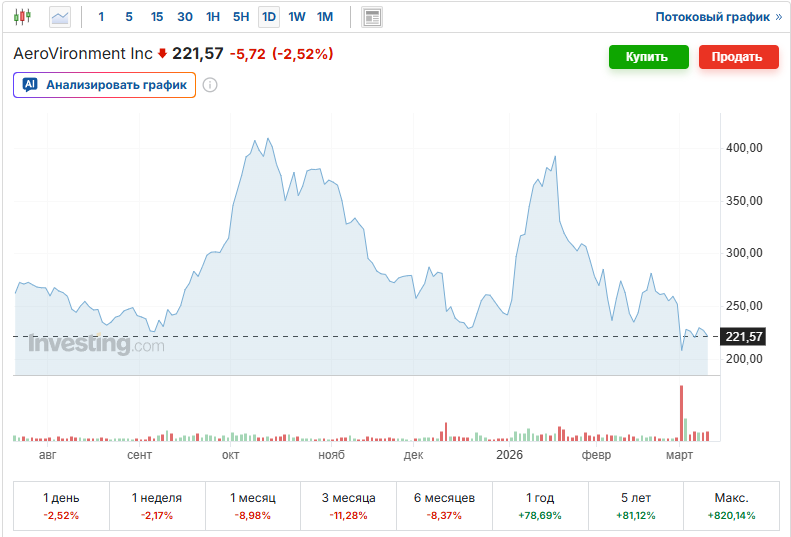Click the chevron next to Потоковый график
791x537 pixels.
click(x=779, y=17)
